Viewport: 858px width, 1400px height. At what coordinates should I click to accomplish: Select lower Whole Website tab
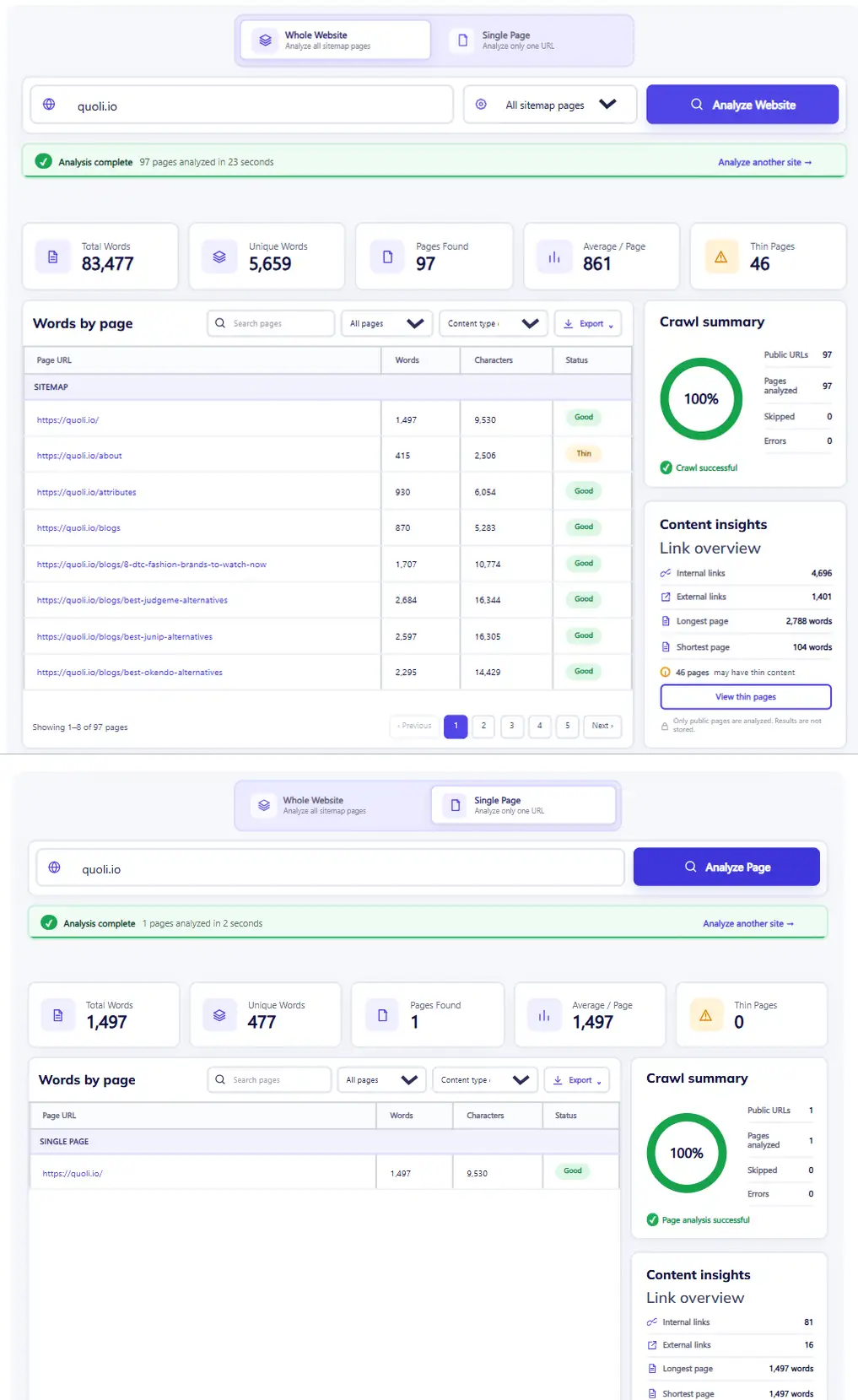pos(333,805)
